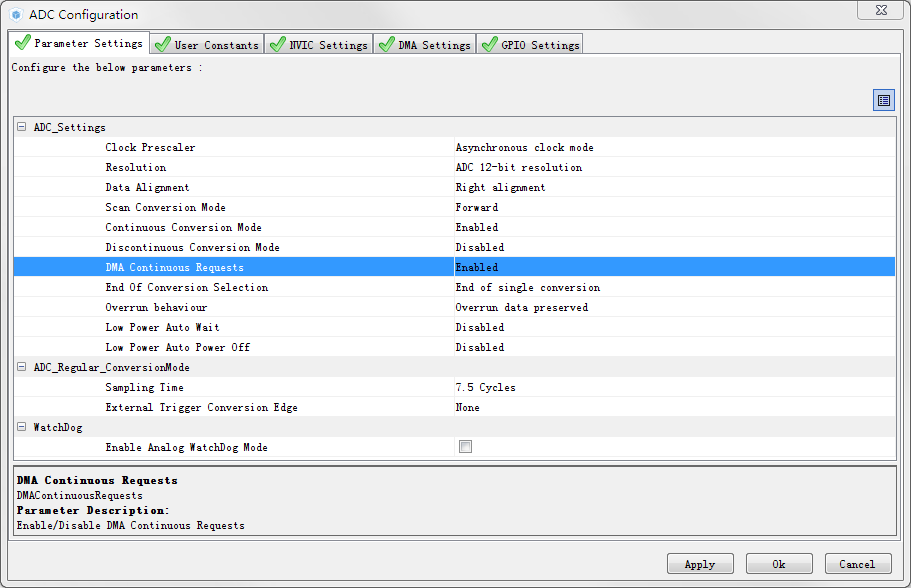
Task: Change Discontinuous Conversion Mode Disabled value
Action: 675,248
